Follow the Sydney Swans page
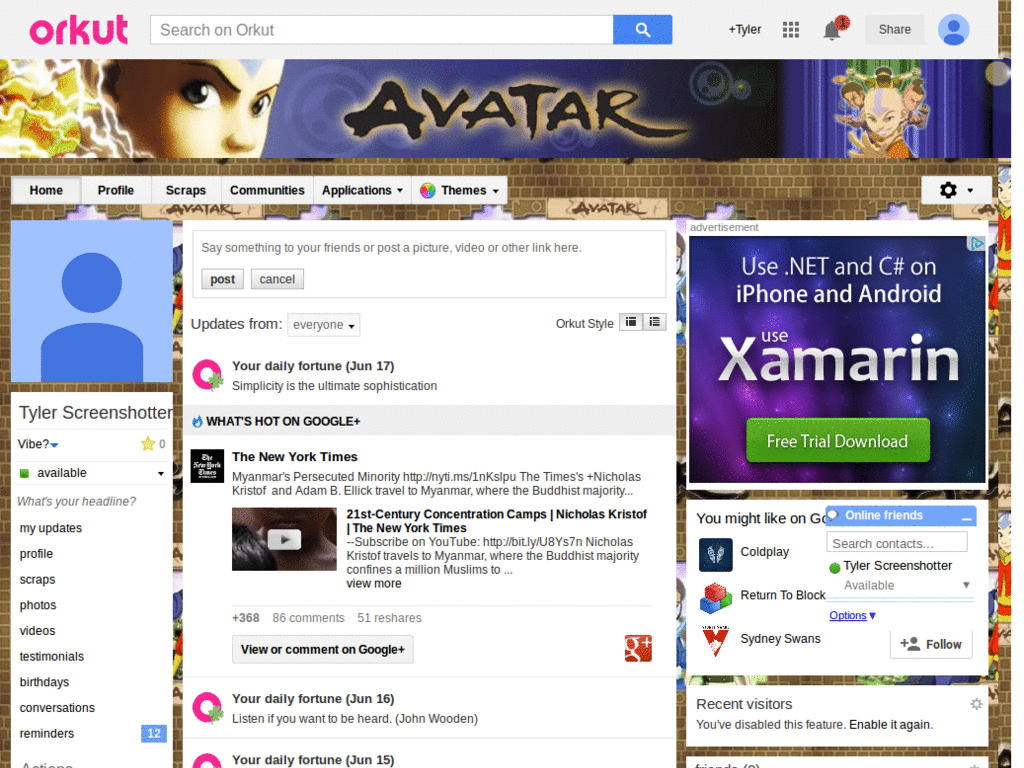Image resolution: width=1024 pixels, height=768 pixels. [931, 645]
